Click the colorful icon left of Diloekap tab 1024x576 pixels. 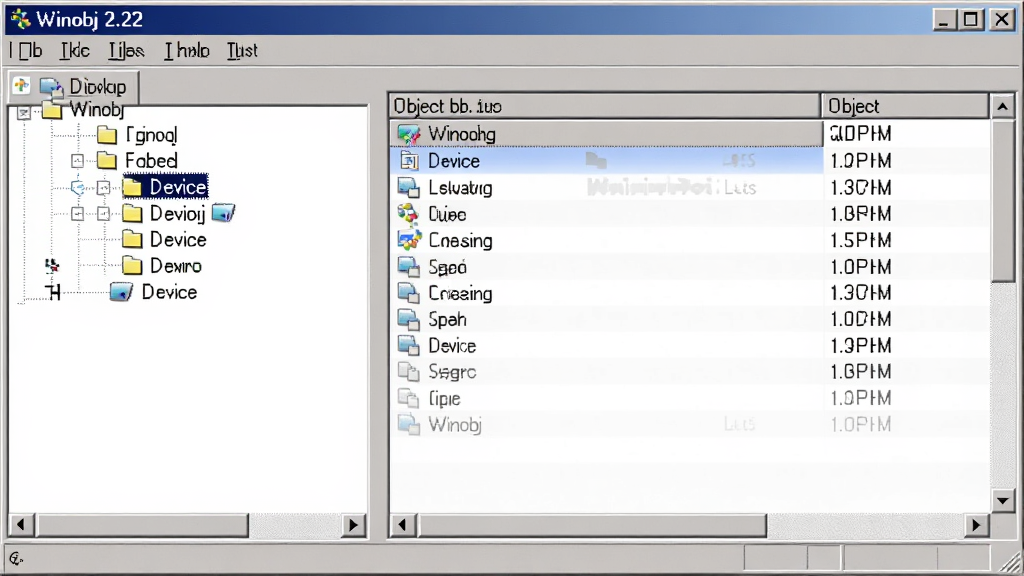point(21,86)
